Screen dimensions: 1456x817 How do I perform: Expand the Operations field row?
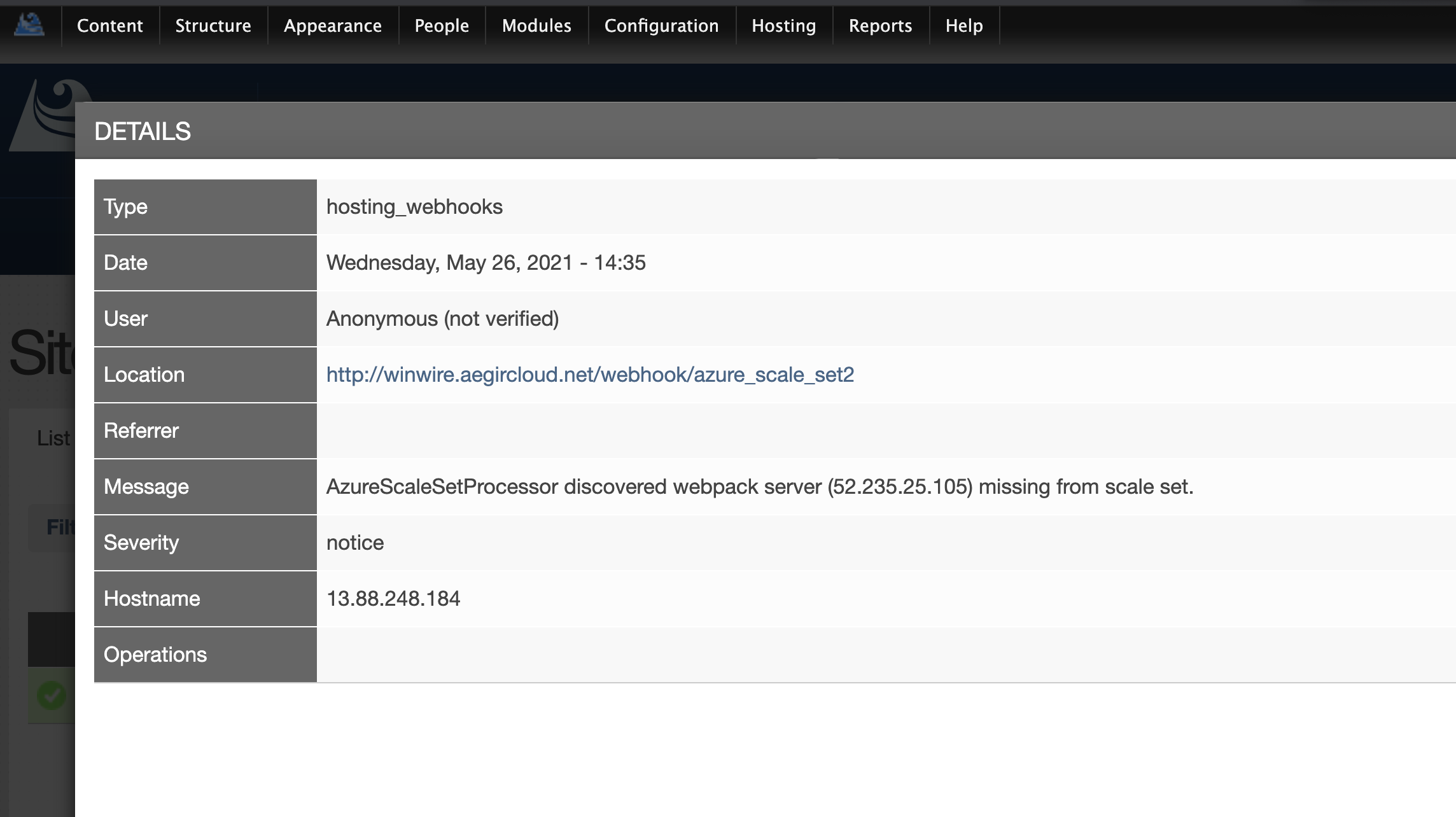tap(204, 654)
